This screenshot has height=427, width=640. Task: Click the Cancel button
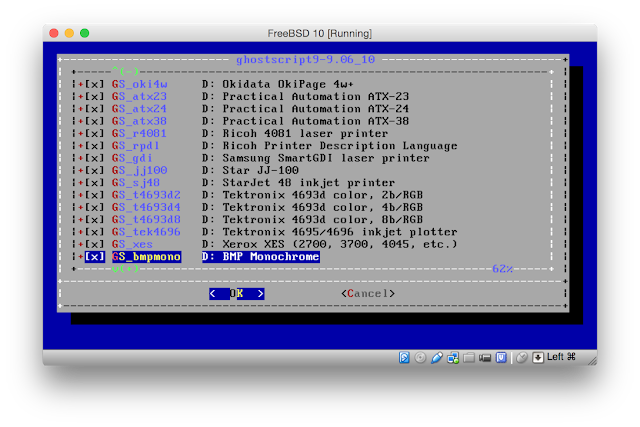368,294
